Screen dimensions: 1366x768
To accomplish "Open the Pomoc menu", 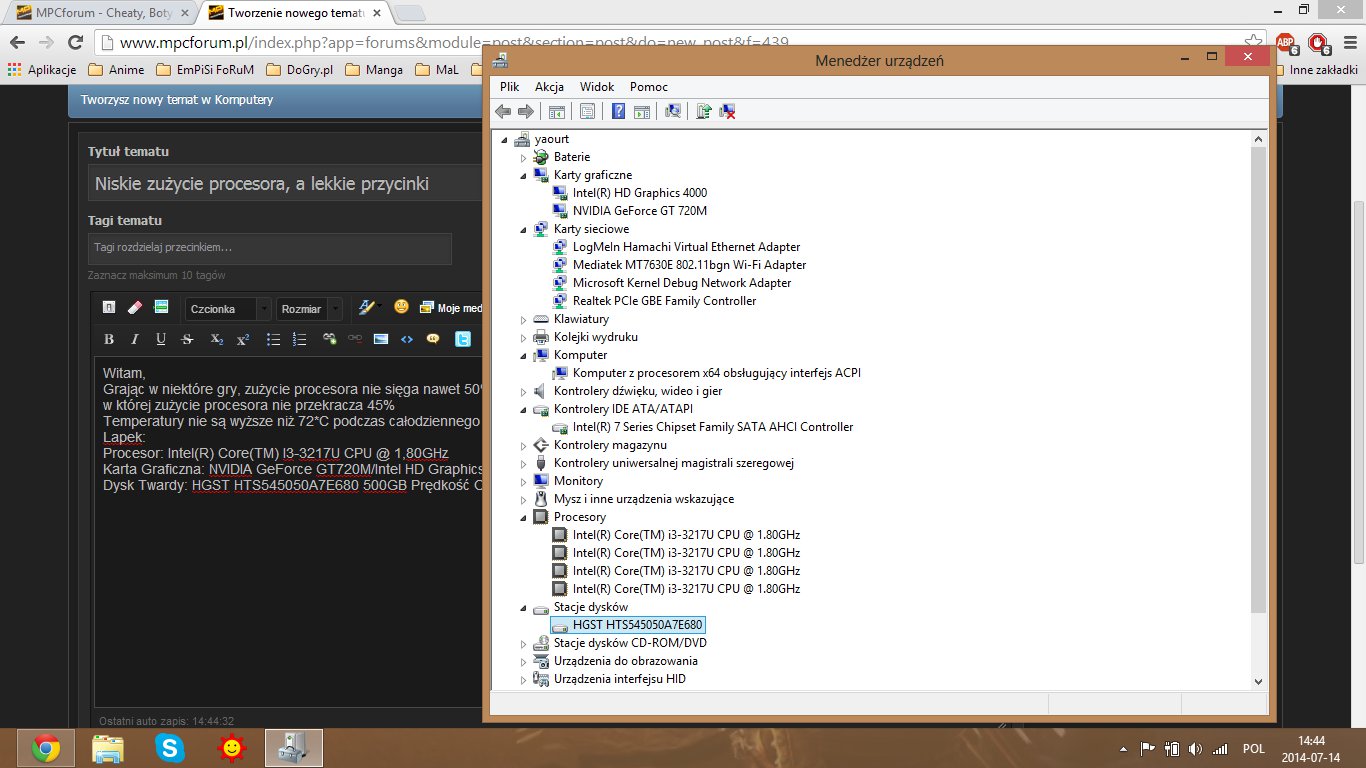I will point(649,87).
